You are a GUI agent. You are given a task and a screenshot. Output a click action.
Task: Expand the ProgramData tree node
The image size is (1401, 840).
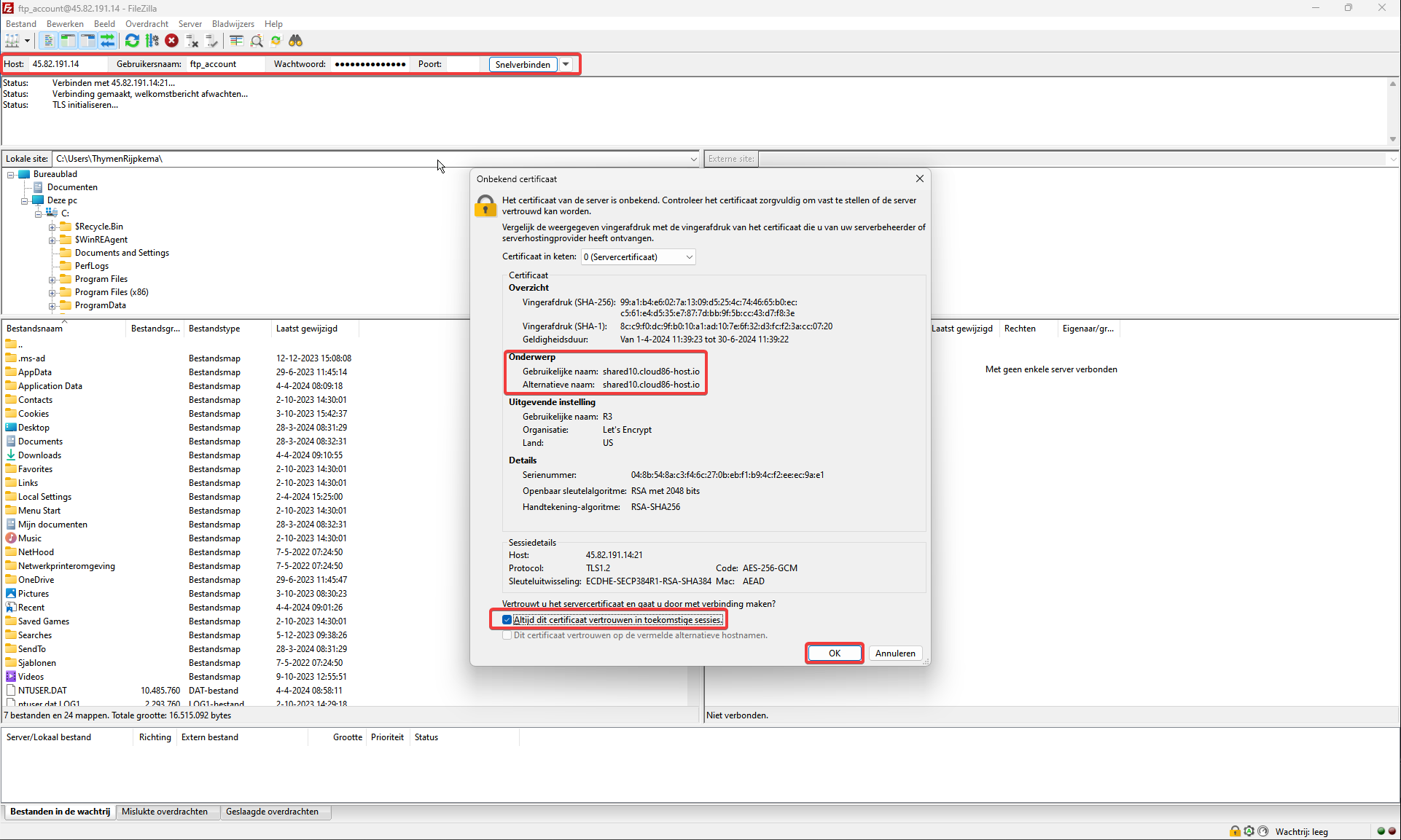(x=52, y=306)
